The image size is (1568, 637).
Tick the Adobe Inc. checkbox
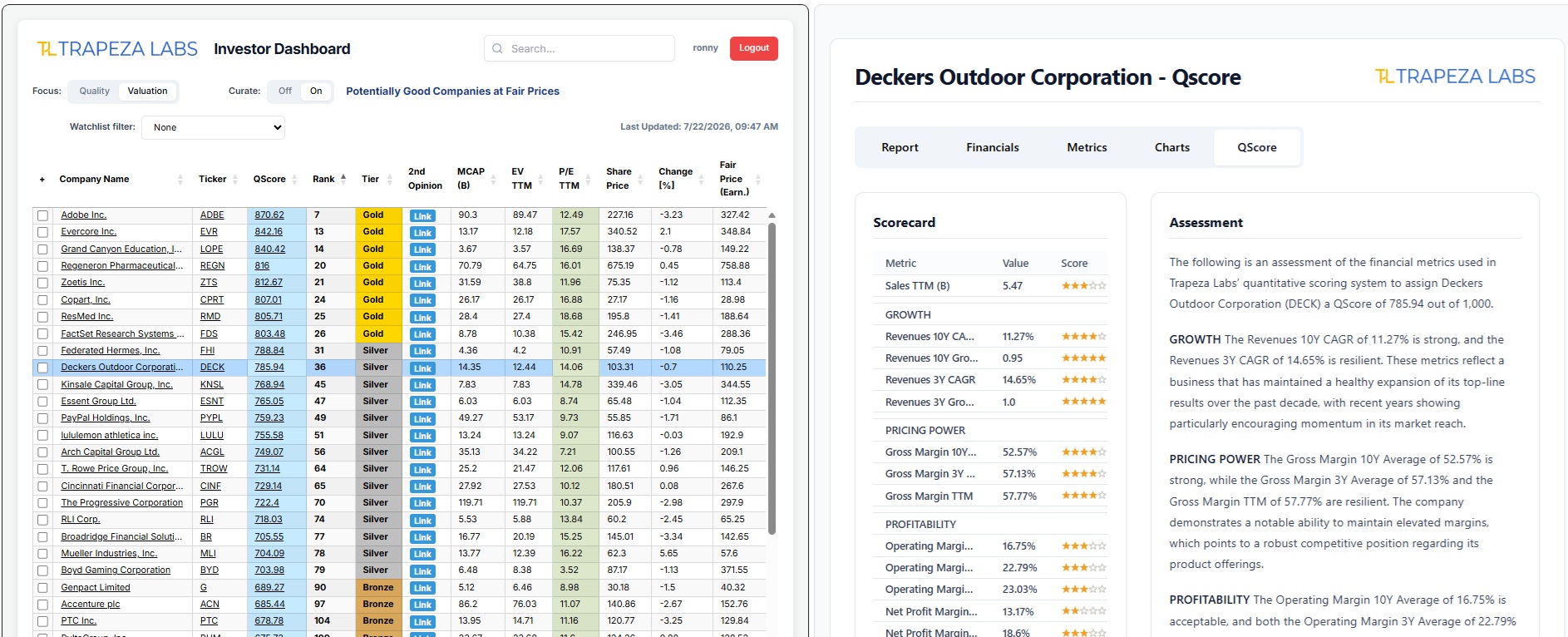tap(42, 215)
